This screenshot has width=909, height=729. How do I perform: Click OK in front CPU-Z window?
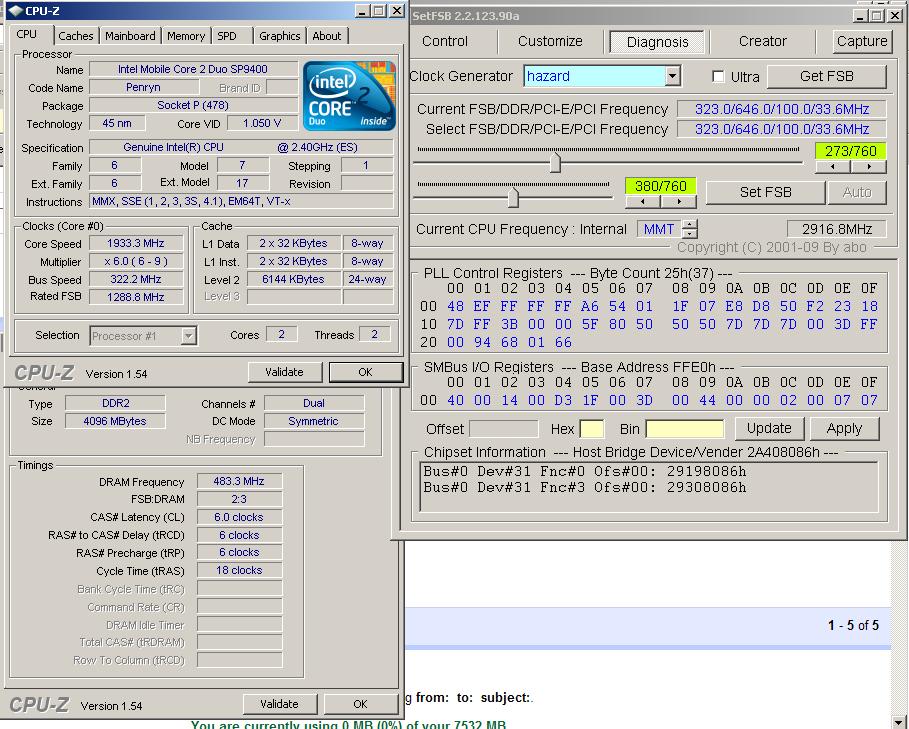pos(365,372)
